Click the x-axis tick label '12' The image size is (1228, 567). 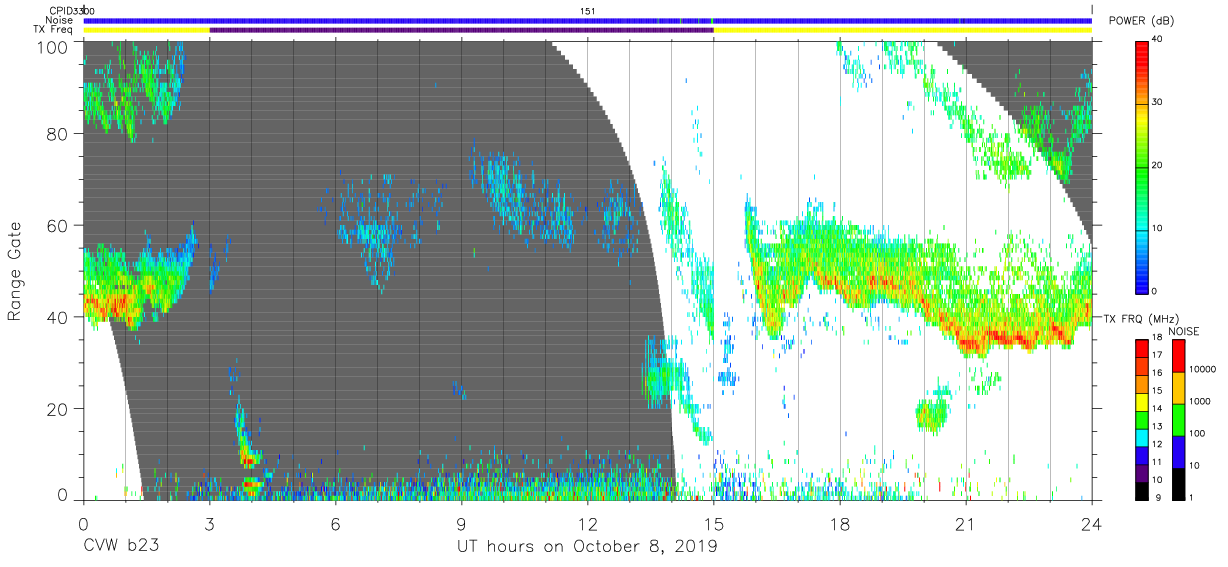[587, 522]
